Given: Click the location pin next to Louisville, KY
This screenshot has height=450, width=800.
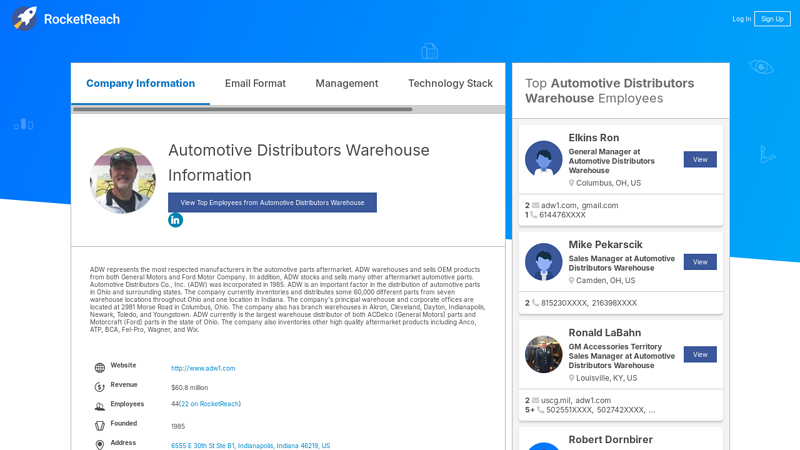Looking at the screenshot, I should point(571,378).
